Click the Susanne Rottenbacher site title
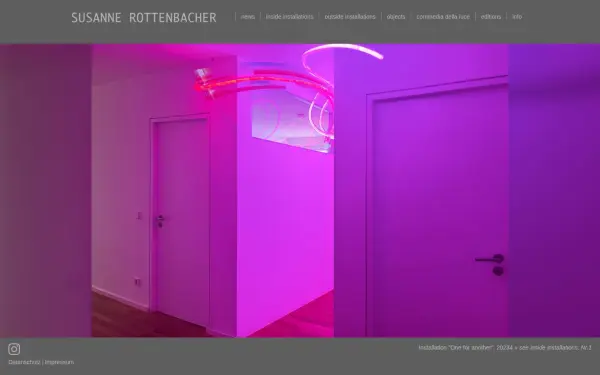The height and width of the screenshot is (375, 600). click(144, 18)
